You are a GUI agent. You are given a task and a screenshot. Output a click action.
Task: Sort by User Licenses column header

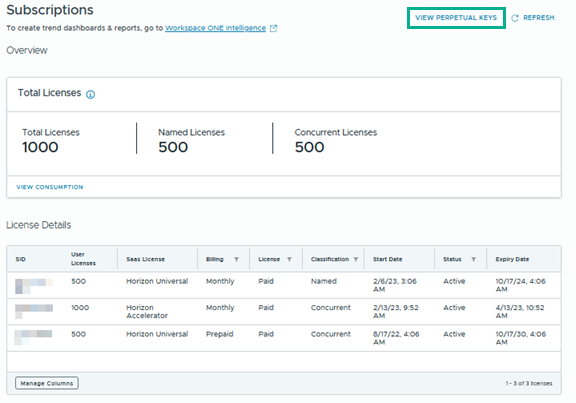click(83, 259)
